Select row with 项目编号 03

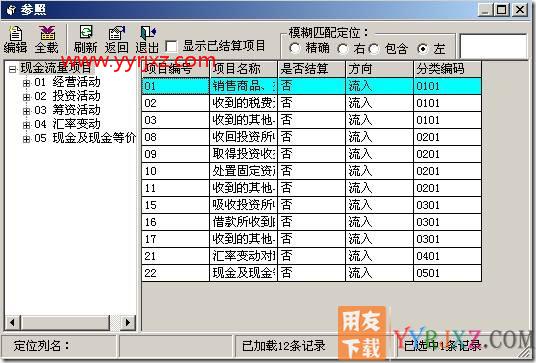[311, 120]
